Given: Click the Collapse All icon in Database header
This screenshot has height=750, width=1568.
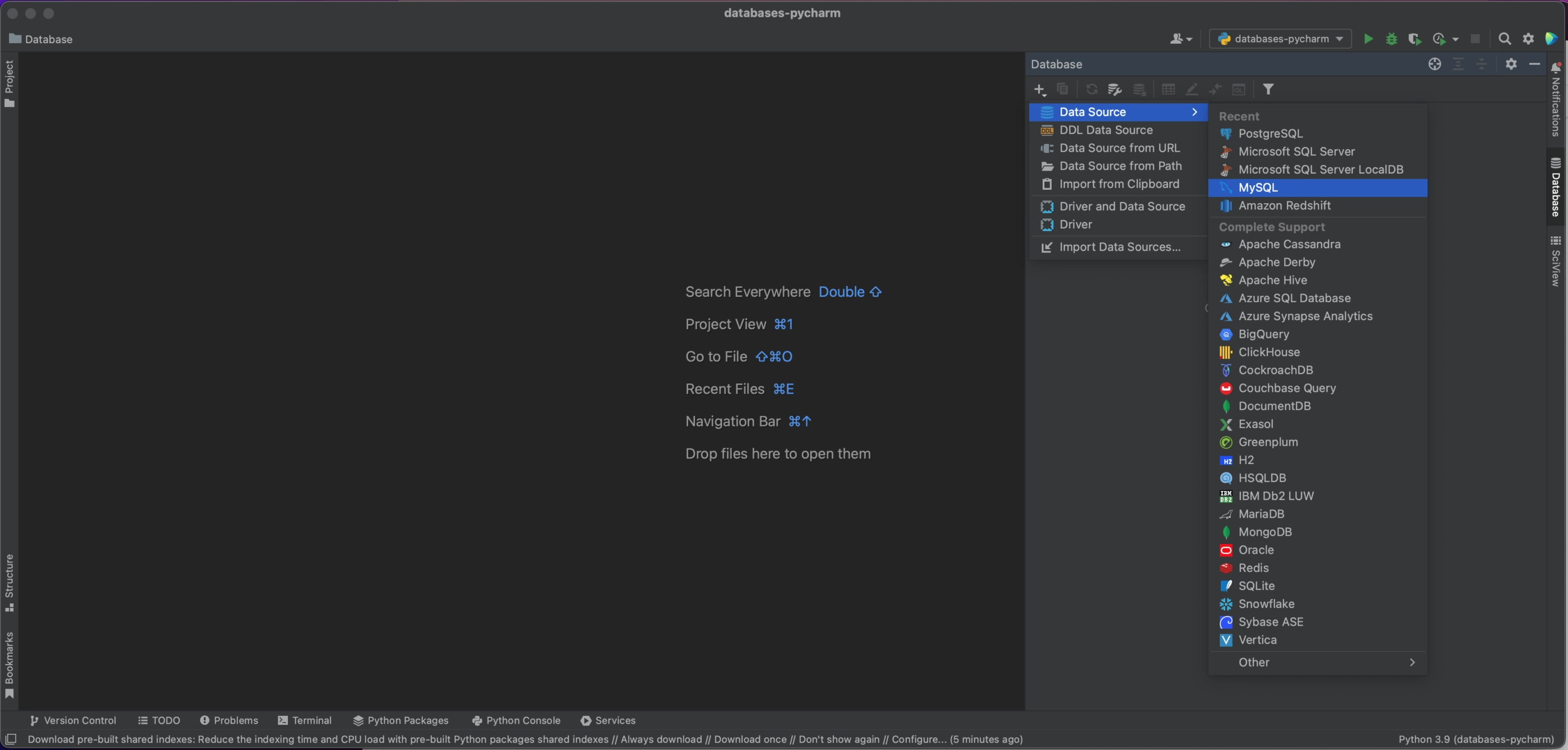Looking at the screenshot, I should [1482, 64].
